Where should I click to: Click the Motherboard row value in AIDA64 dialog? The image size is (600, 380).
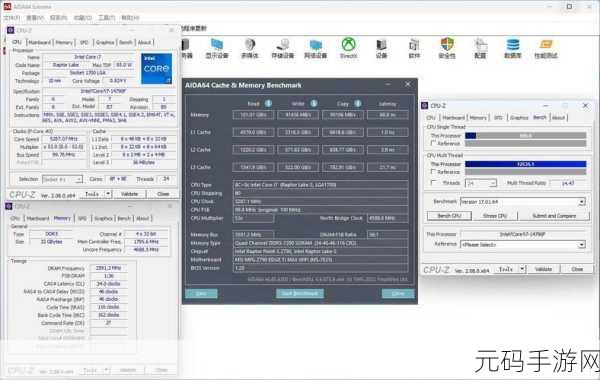pyautogui.click(x=320, y=260)
